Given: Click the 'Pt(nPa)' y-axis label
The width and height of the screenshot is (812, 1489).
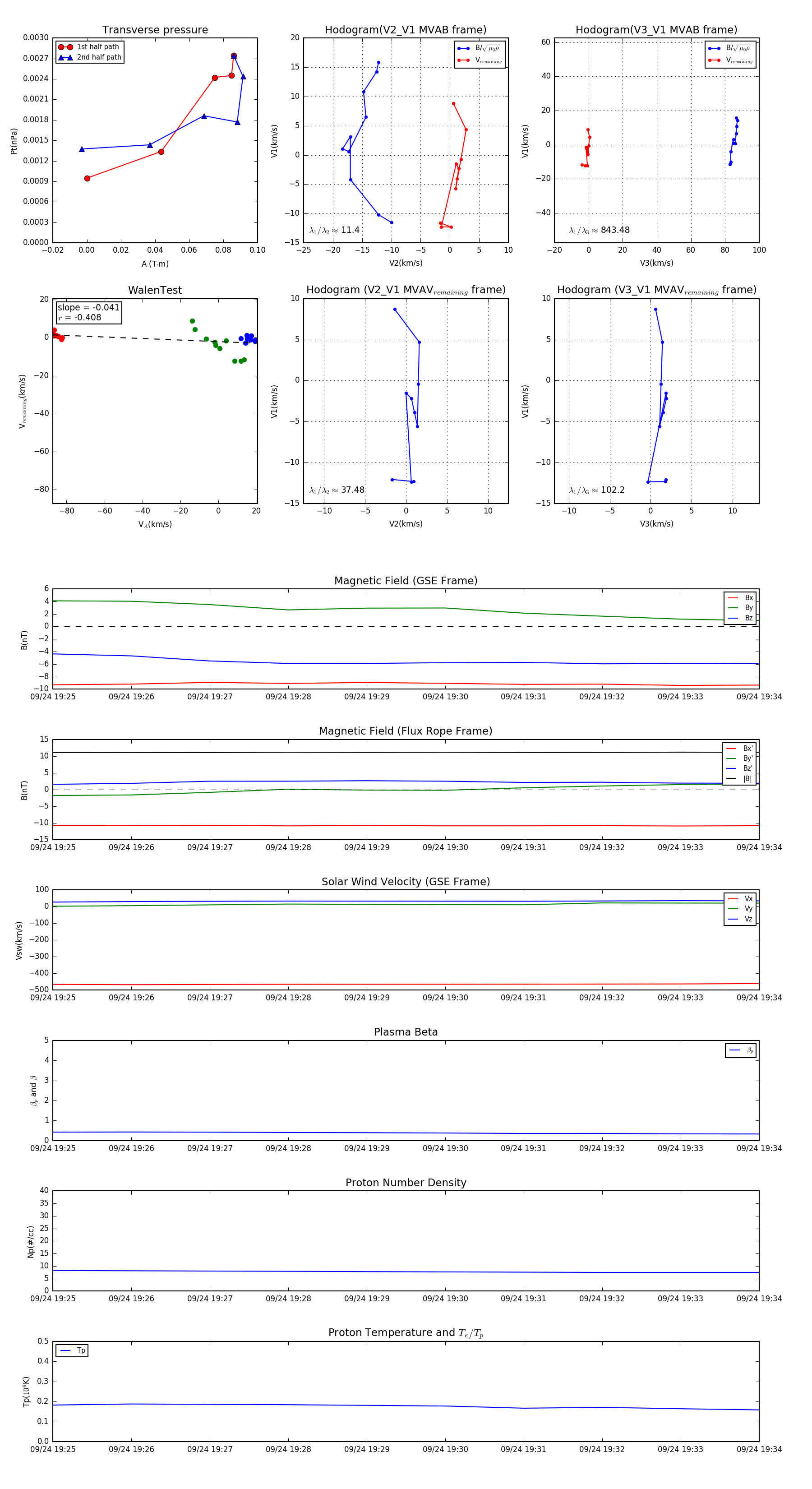Looking at the screenshot, I should click(14, 140).
